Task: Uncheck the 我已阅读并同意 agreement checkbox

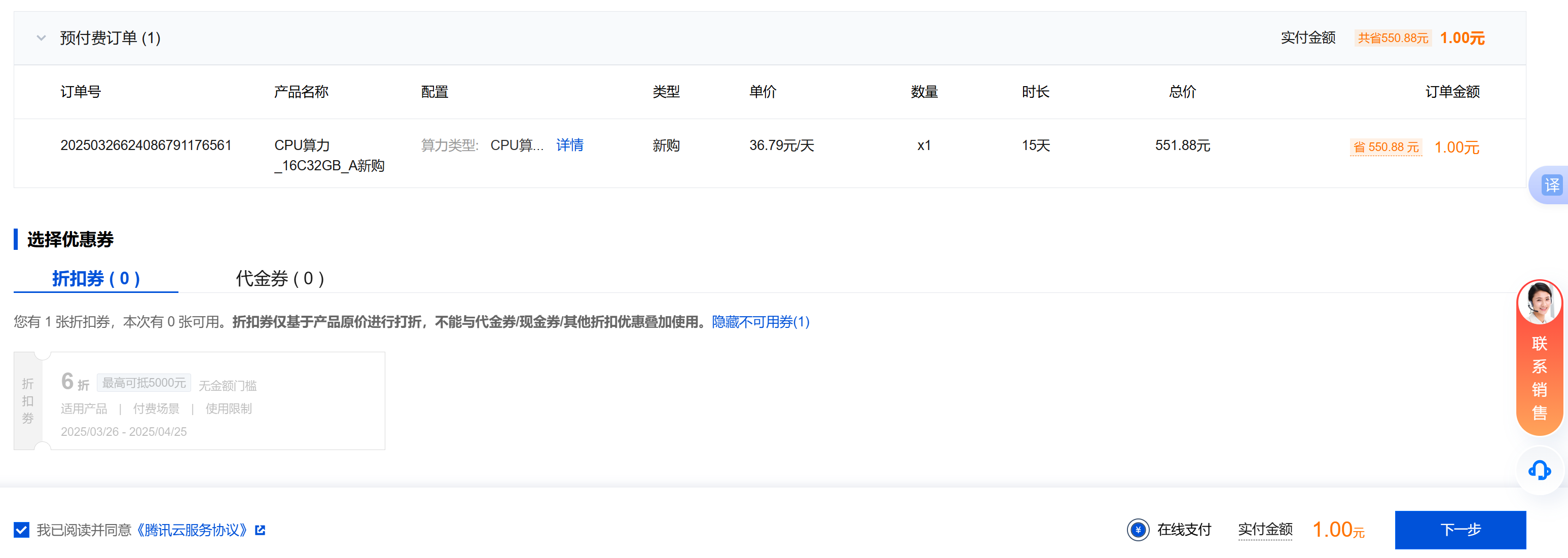Action: click(21, 530)
